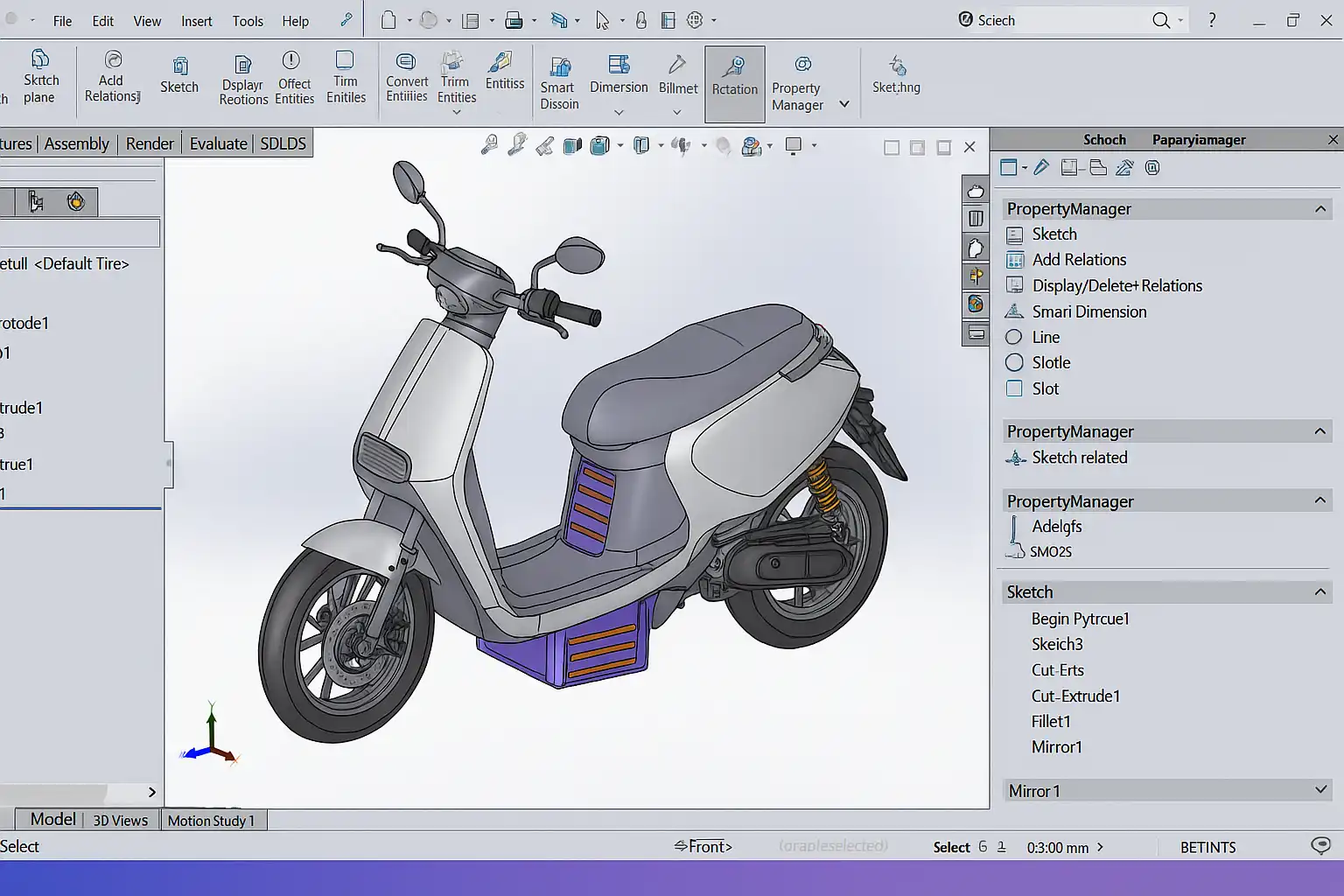Select the Slotle radio option
Viewport: 1344px width, 896px height.
click(1014, 362)
